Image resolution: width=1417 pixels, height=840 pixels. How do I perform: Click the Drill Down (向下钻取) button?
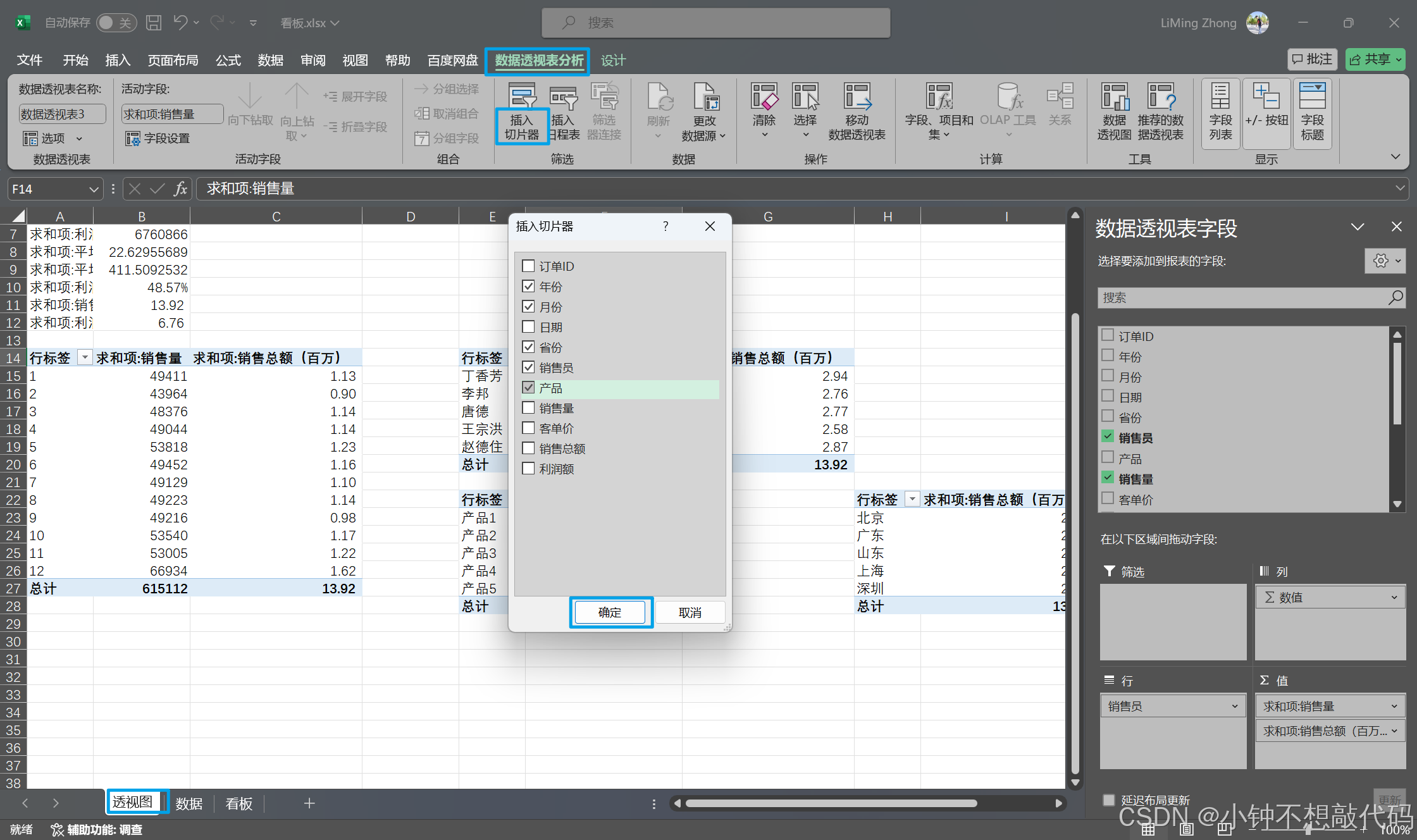tap(251, 105)
